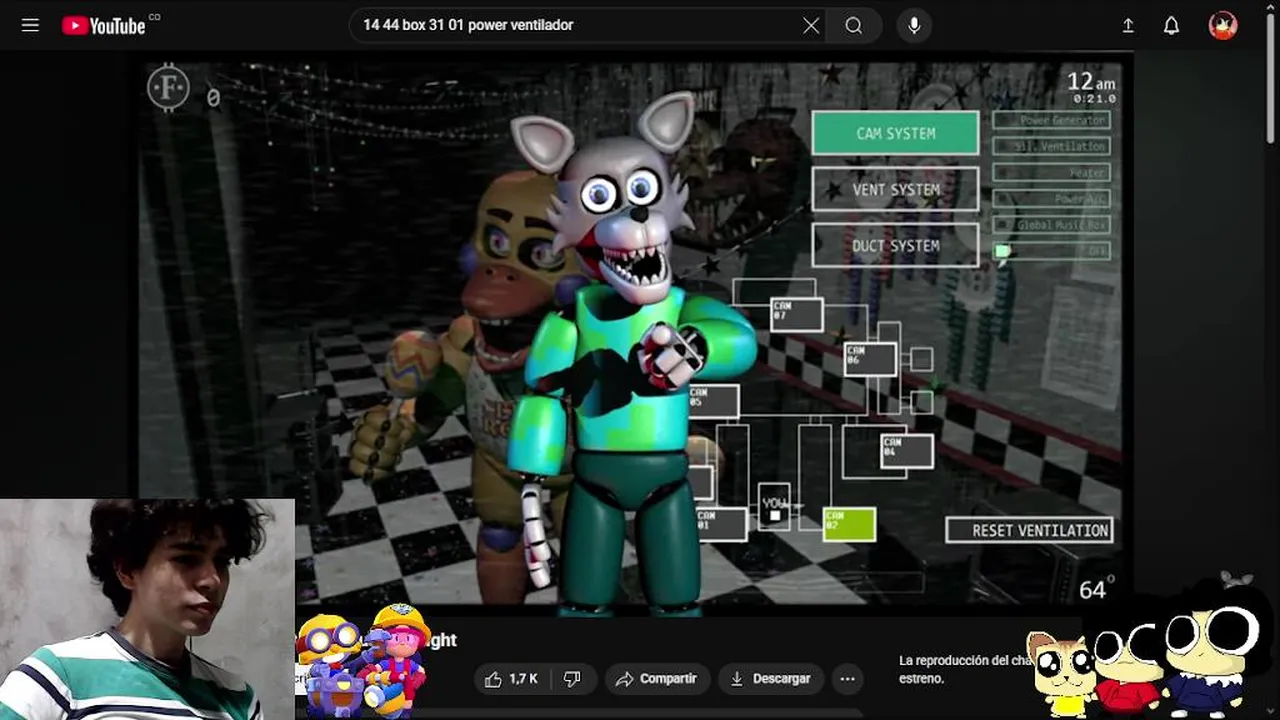Open the YouTube hamburger guide menu
This screenshot has height=720, width=1280.
(x=30, y=25)
